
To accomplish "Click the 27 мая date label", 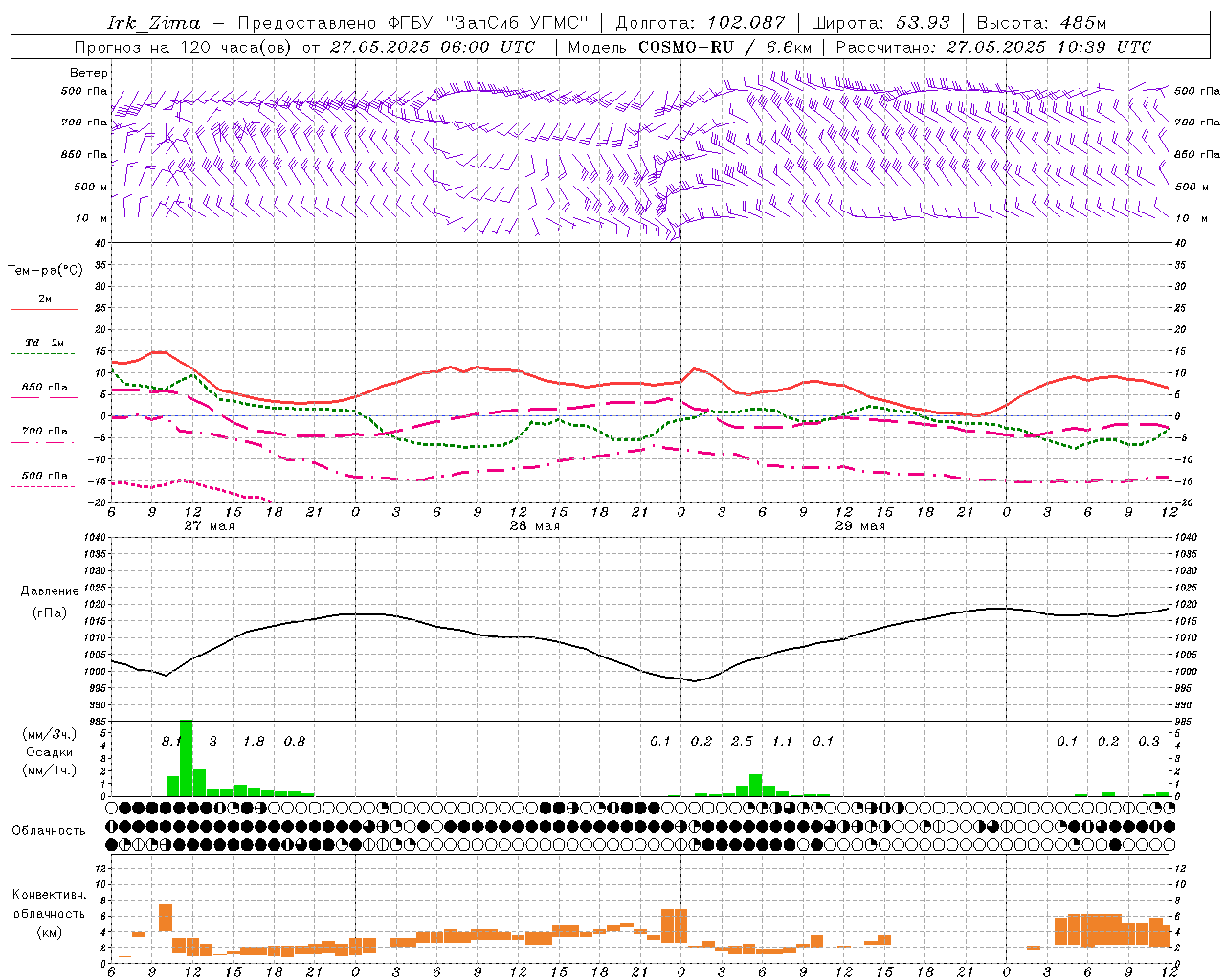I will coord(210,526).
